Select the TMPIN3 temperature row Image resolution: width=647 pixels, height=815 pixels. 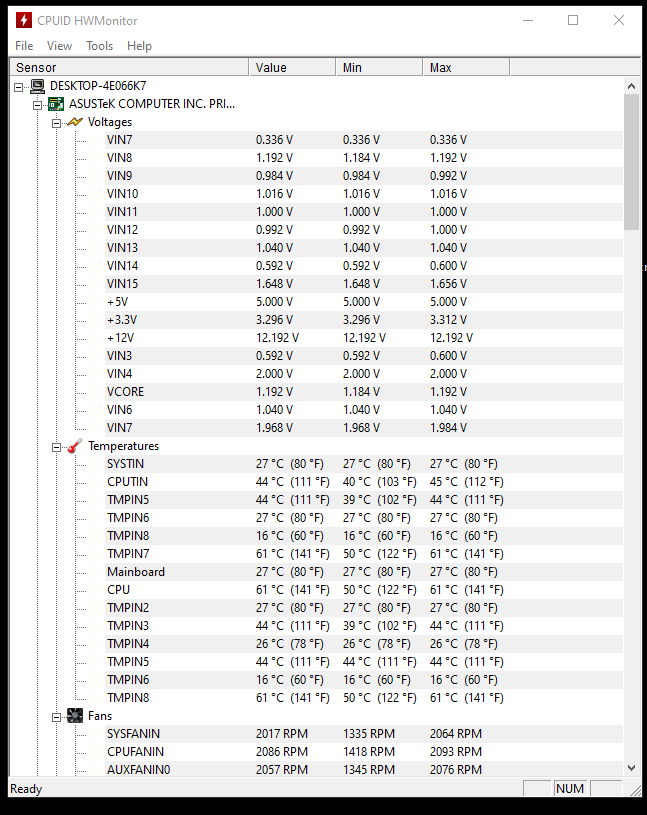point(363,626)
